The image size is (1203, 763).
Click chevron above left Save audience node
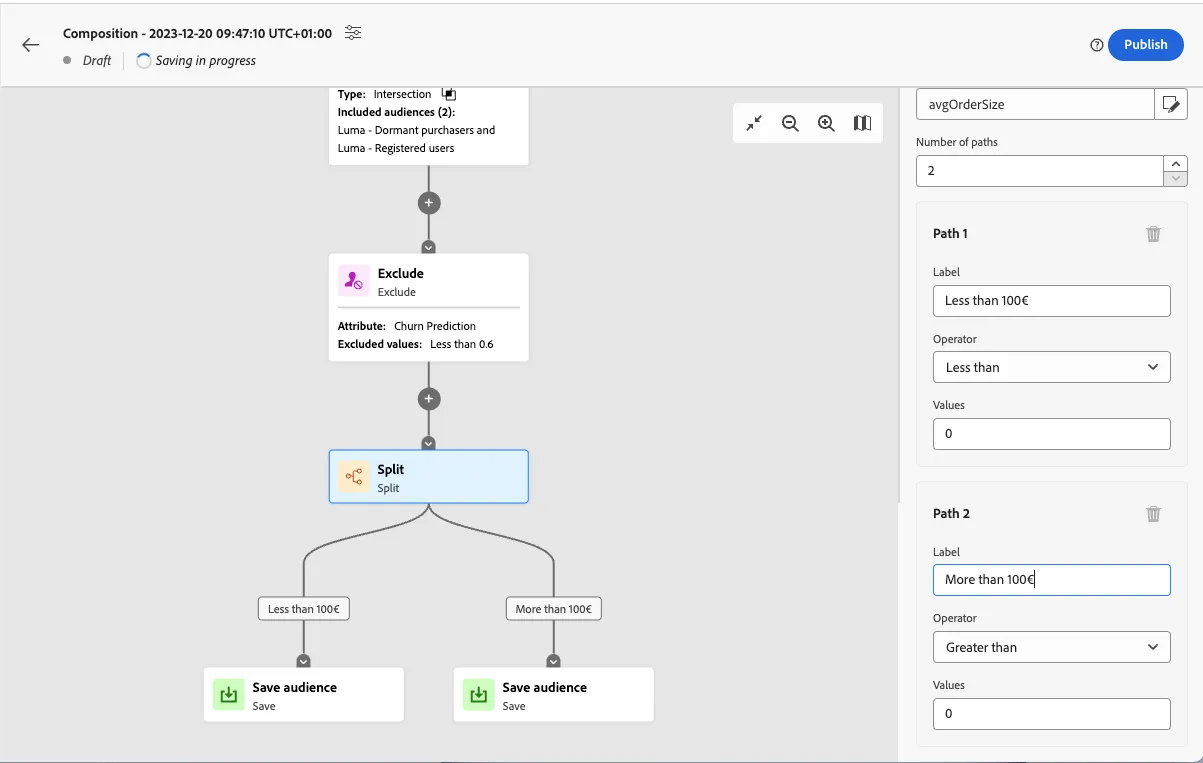[x=303, y=661]
